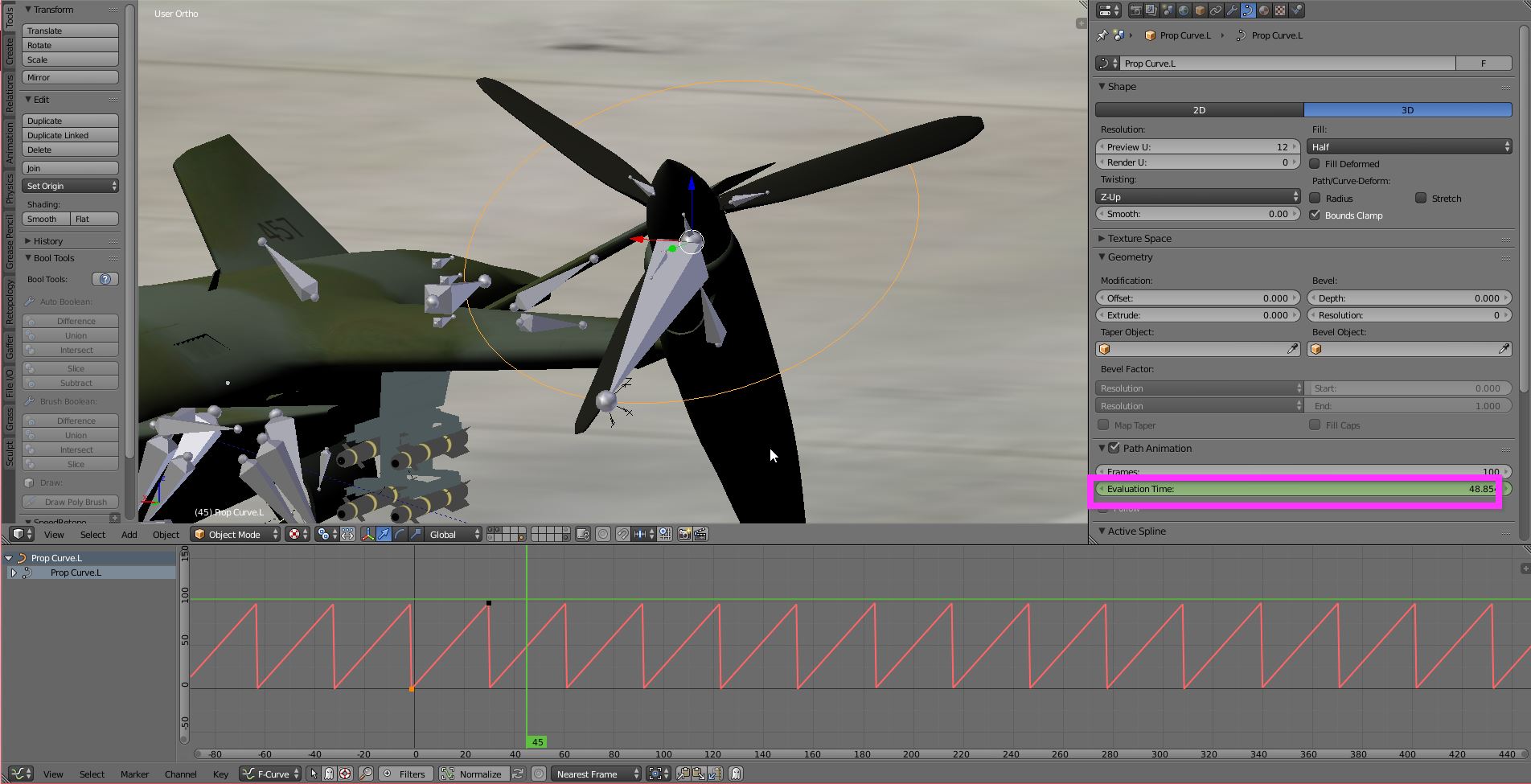Toggle the Fill Caps checkbox
Image resolution: width=1531 pixels, height=784 pixels.
coord(1315,425)
